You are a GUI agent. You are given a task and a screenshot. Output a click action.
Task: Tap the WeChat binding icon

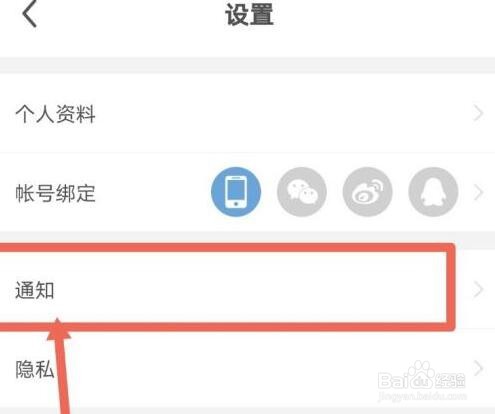tap(302, 192)
